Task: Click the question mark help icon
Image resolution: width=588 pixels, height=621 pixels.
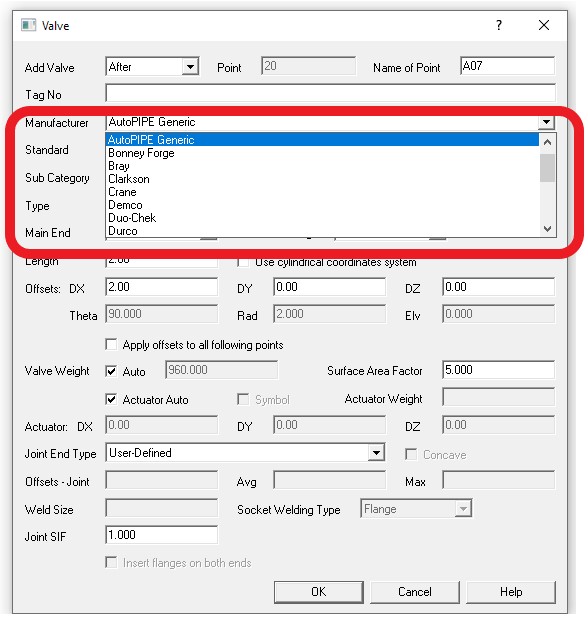Action: tap(499, 25)
